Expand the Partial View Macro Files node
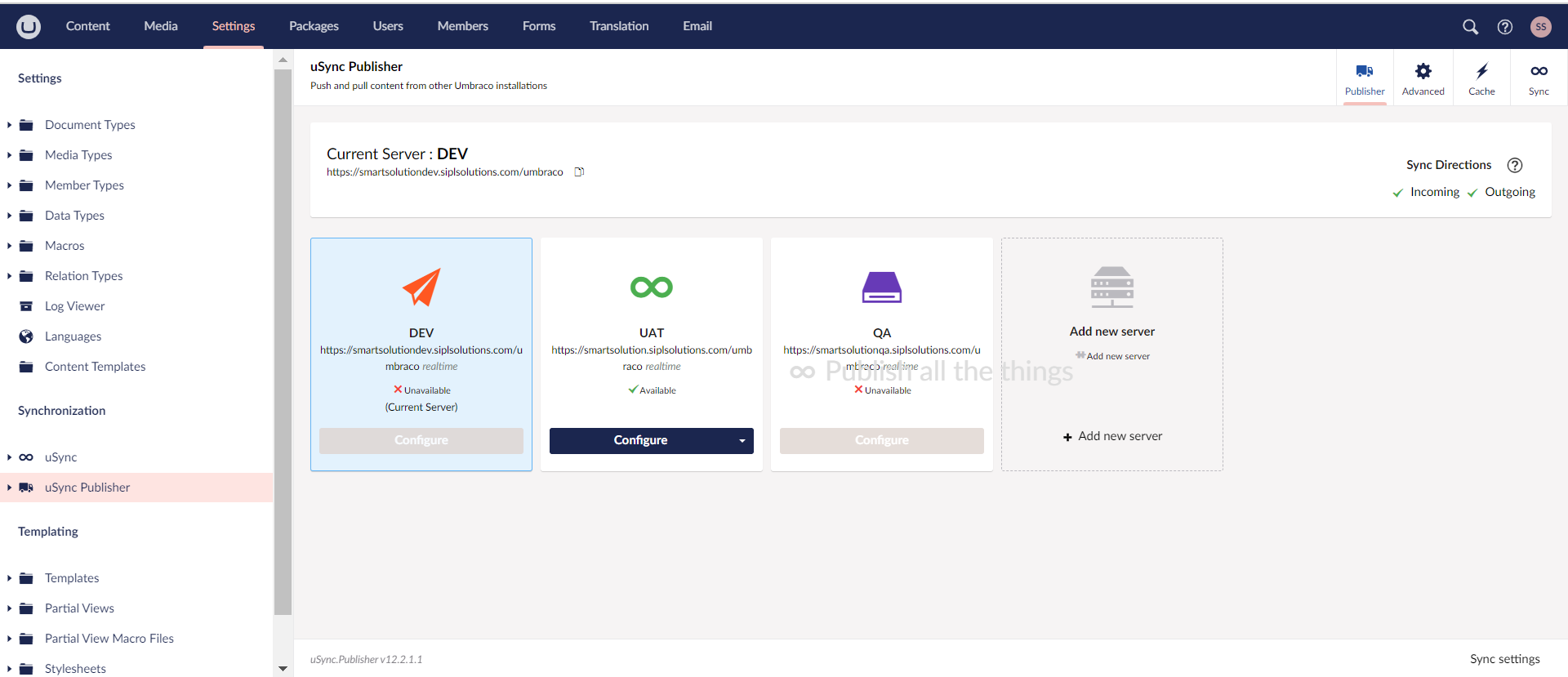The image size is (1568, 677). tap(9, 639)
